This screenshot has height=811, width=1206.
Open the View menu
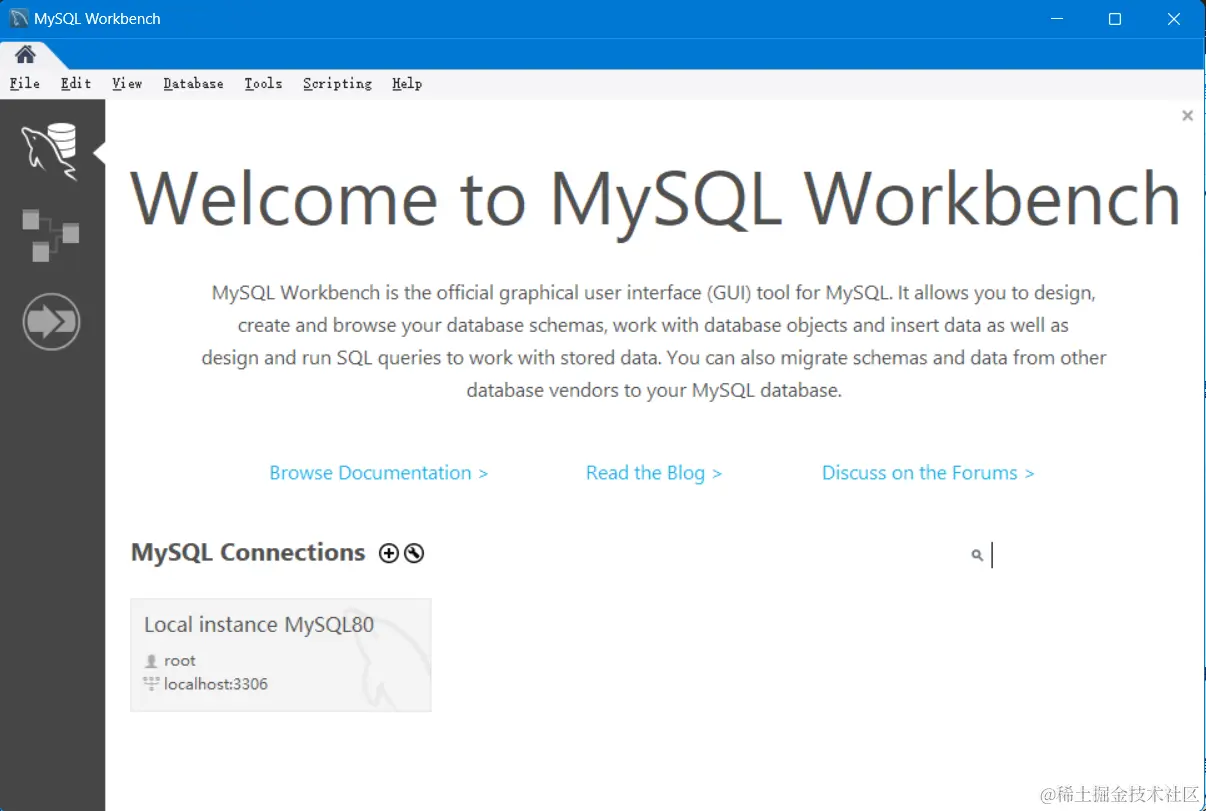point(127,84)
